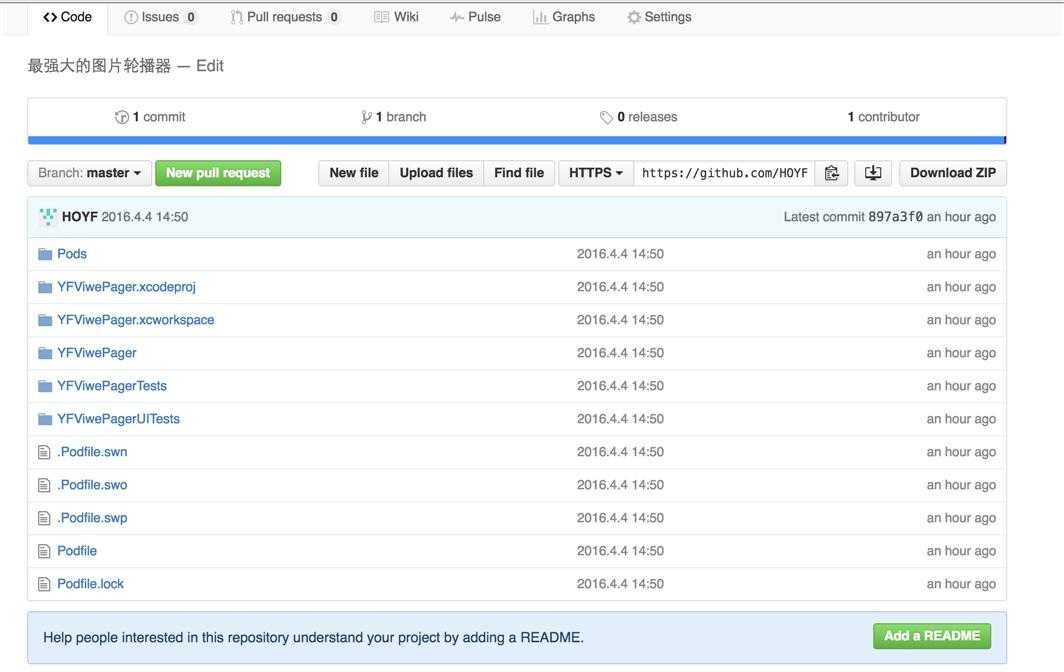The width and height of the screenshot is (1064, 672).
Task: Click the open in desktop icon
Action: pyautogui.click(x=873, y=173)
